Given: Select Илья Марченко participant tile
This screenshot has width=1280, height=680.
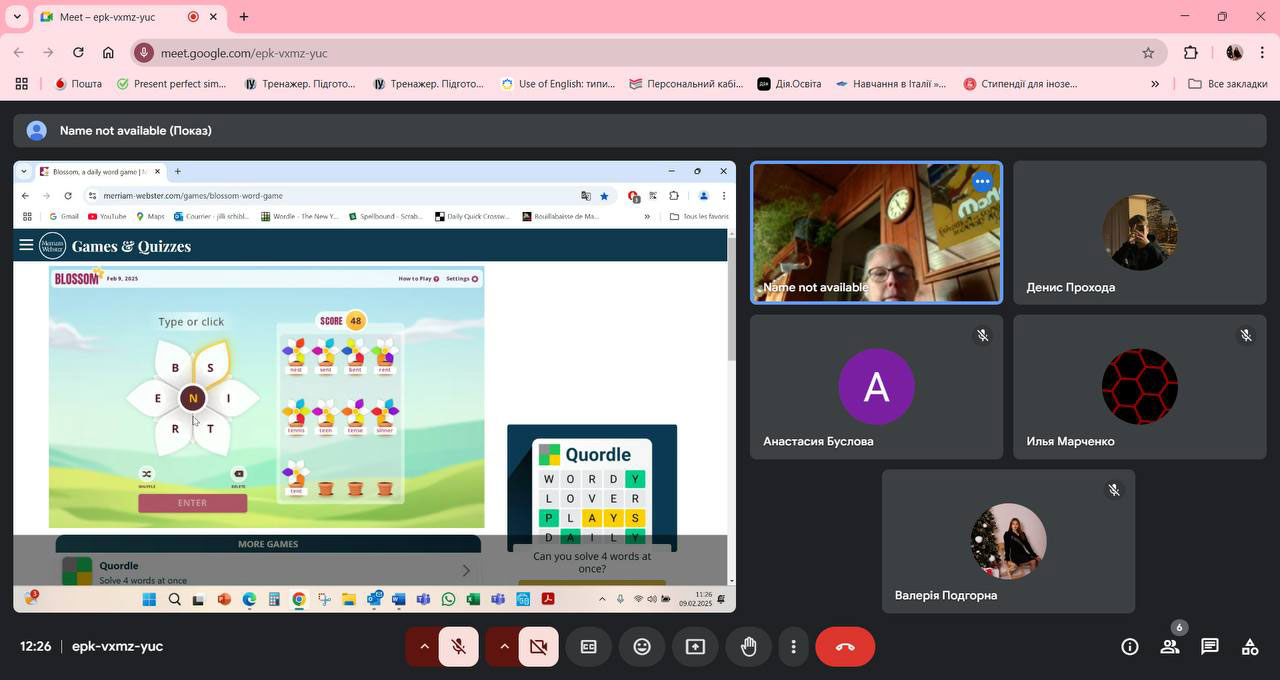Looking at the screenshot, I should tap(1139, 387).
